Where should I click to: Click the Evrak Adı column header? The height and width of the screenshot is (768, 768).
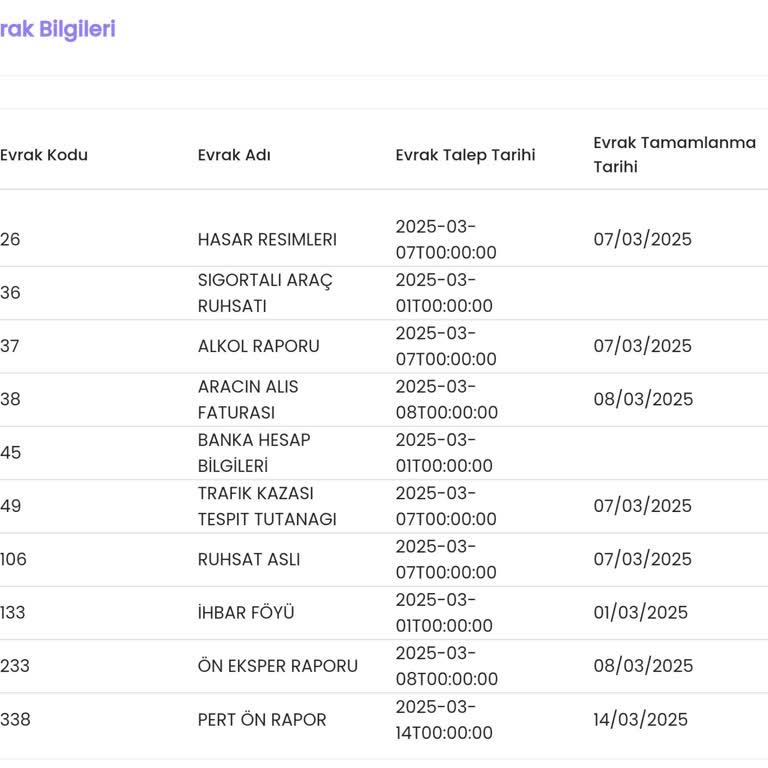point(234,155)
